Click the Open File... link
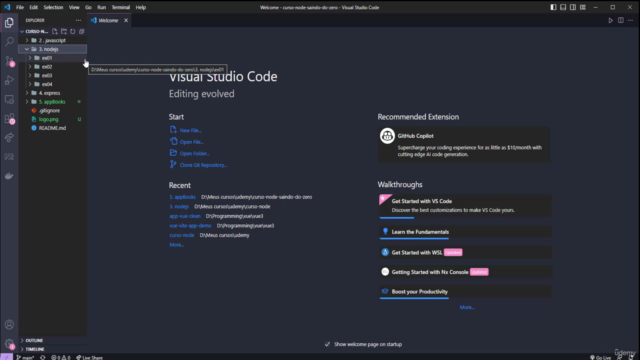640x360 pixels. pos(191,142)
